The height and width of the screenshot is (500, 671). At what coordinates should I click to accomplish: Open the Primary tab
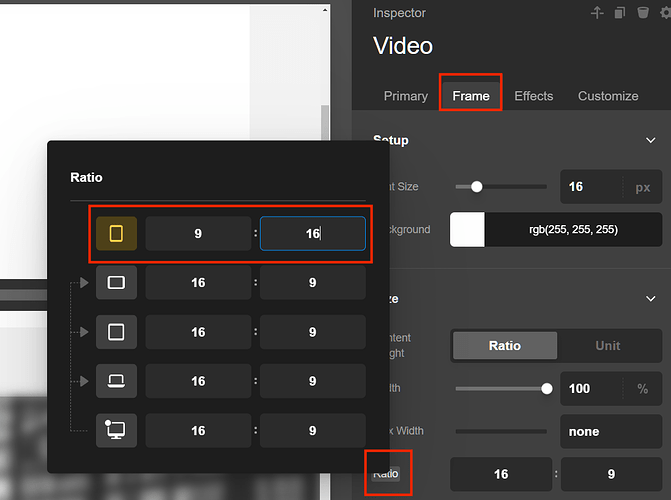click(405, 96)
